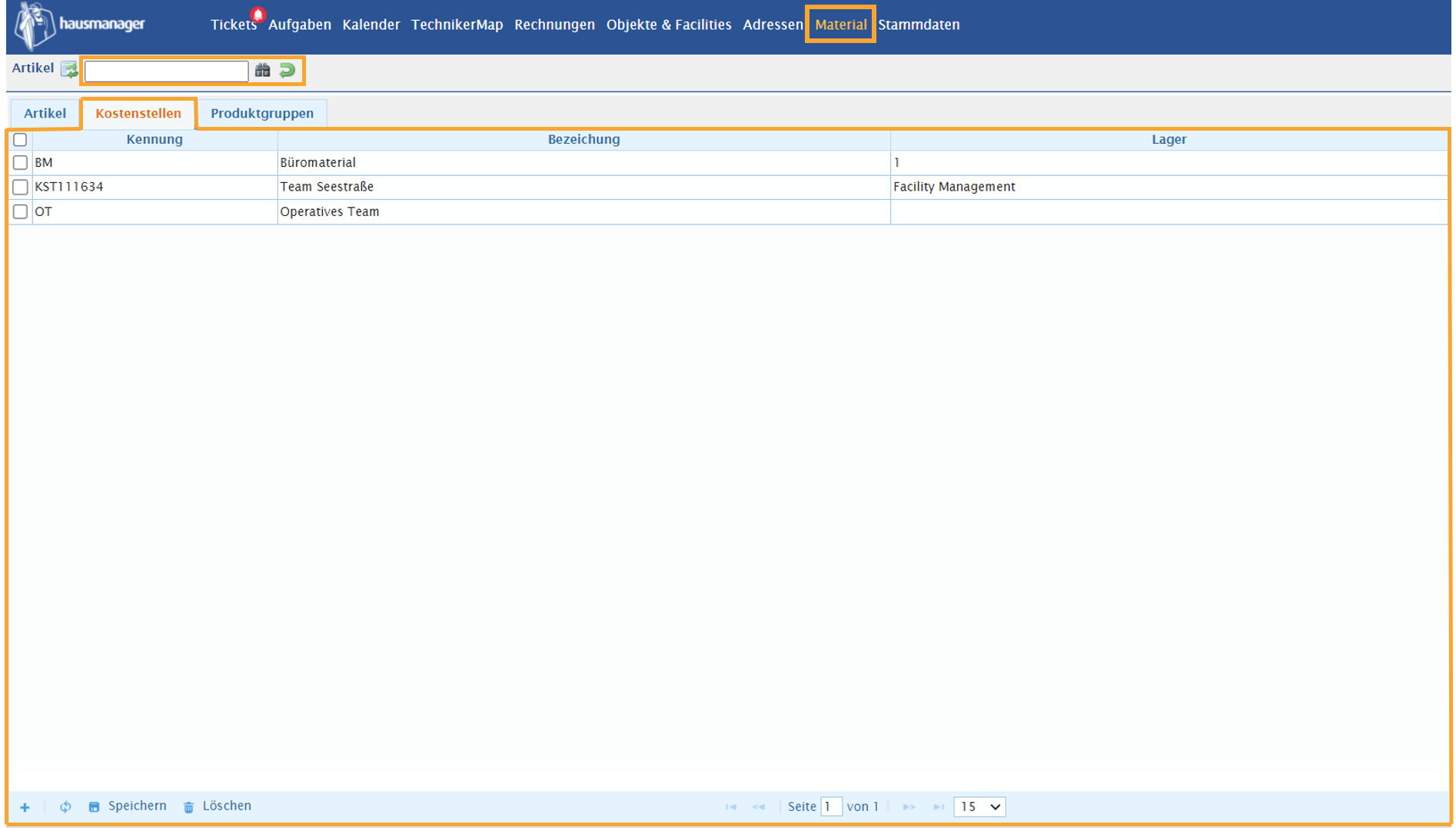This screenshot has height=828, width=1456.
Task: Sort by the Kennung column header
Action: pyautogui.click(x=155, y=139)
